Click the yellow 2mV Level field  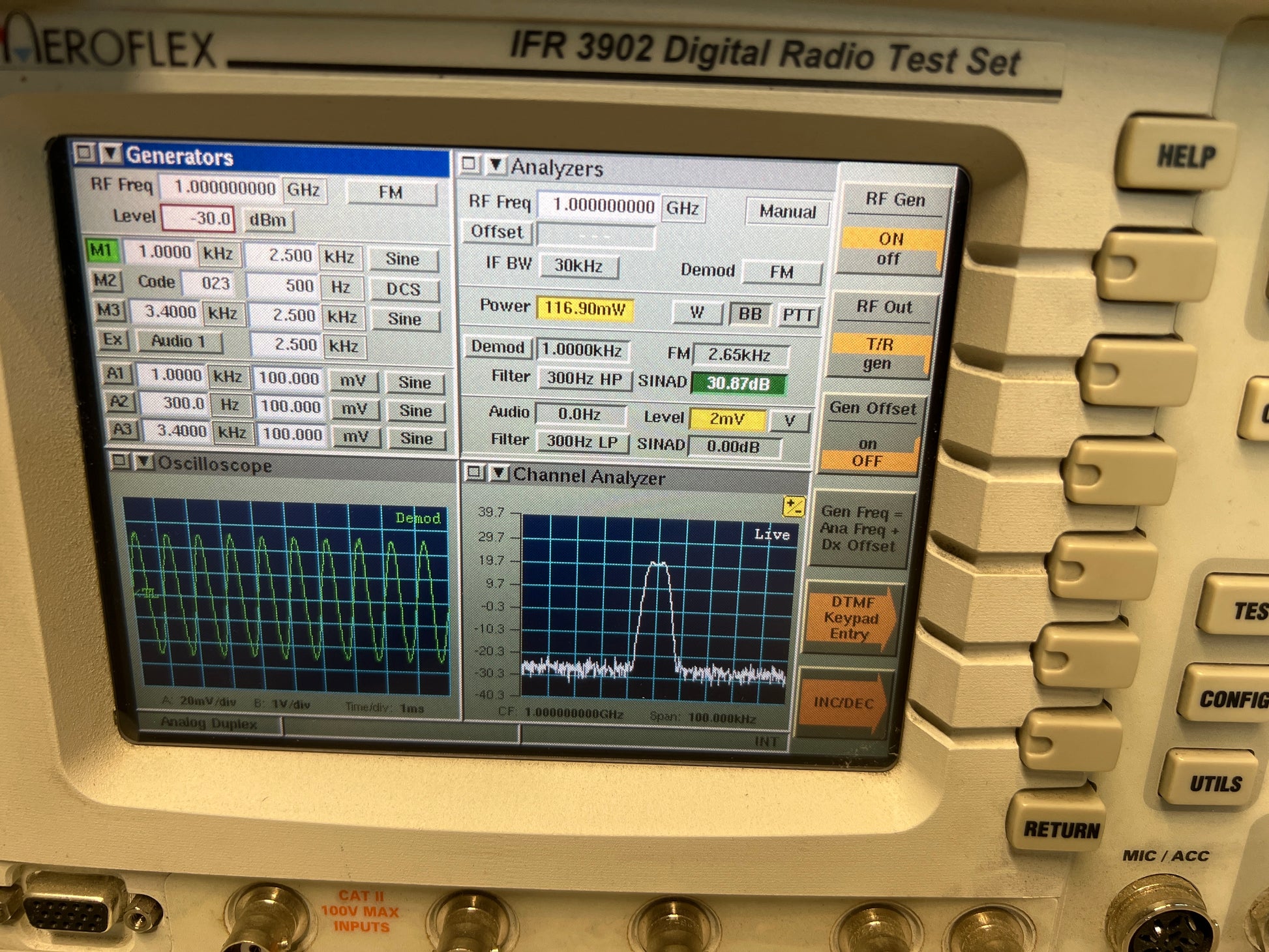click(726, 419)
